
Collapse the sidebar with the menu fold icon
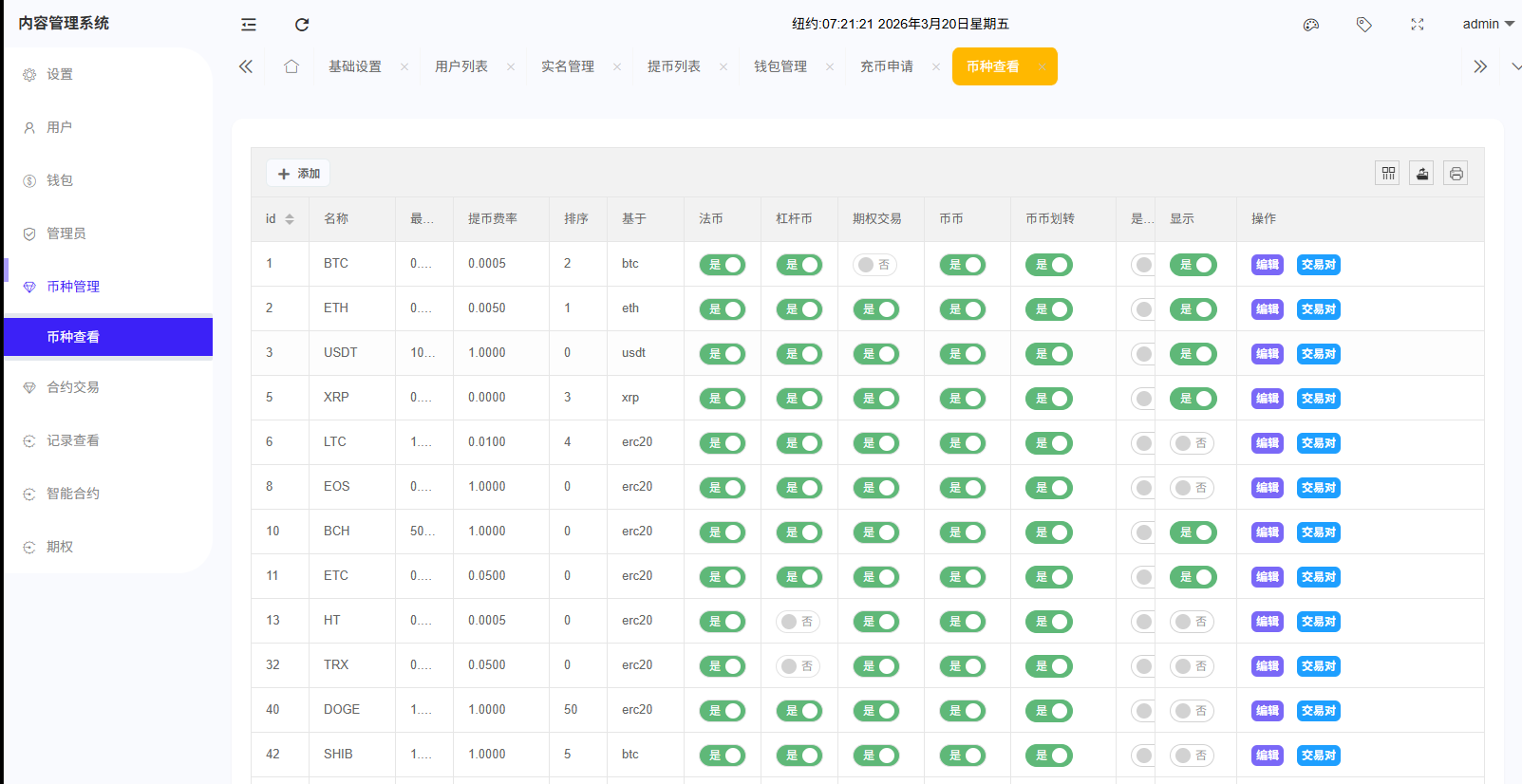tap(249, 25)
